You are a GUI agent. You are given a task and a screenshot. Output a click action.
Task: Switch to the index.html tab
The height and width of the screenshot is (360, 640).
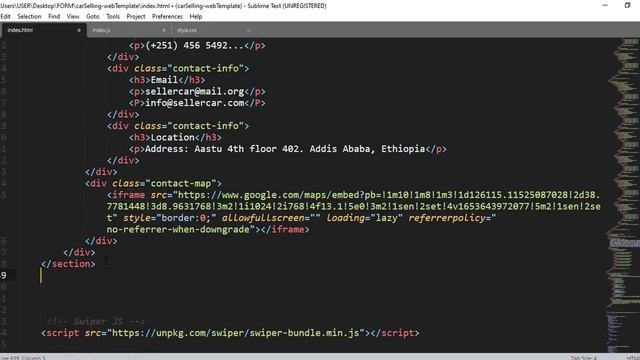tap(43, 30)
